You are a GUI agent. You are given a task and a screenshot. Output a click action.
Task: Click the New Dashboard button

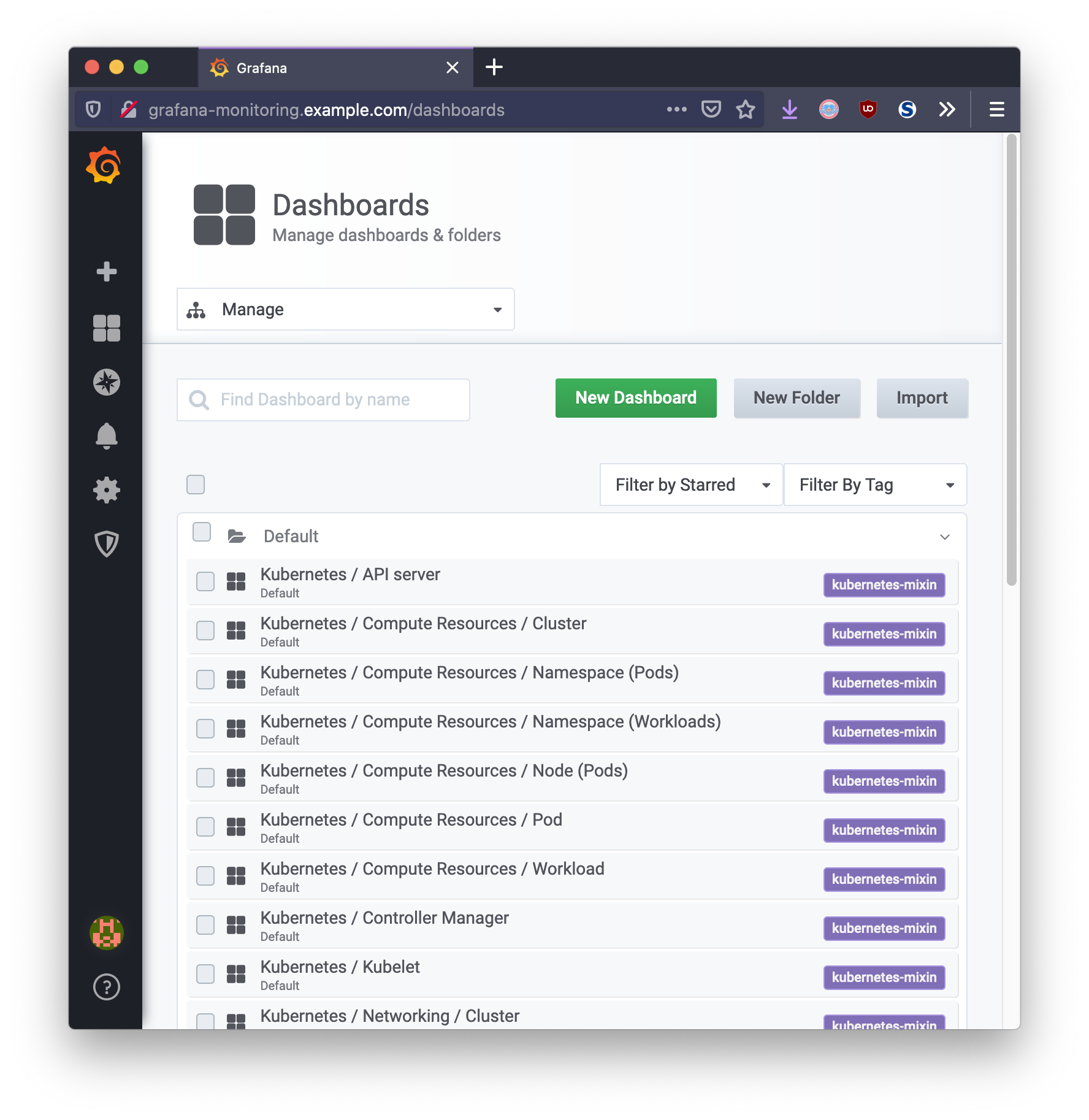636,398
